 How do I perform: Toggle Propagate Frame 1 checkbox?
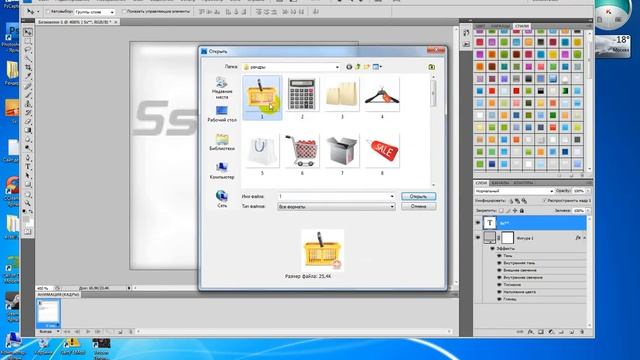[x=544, y=200]
